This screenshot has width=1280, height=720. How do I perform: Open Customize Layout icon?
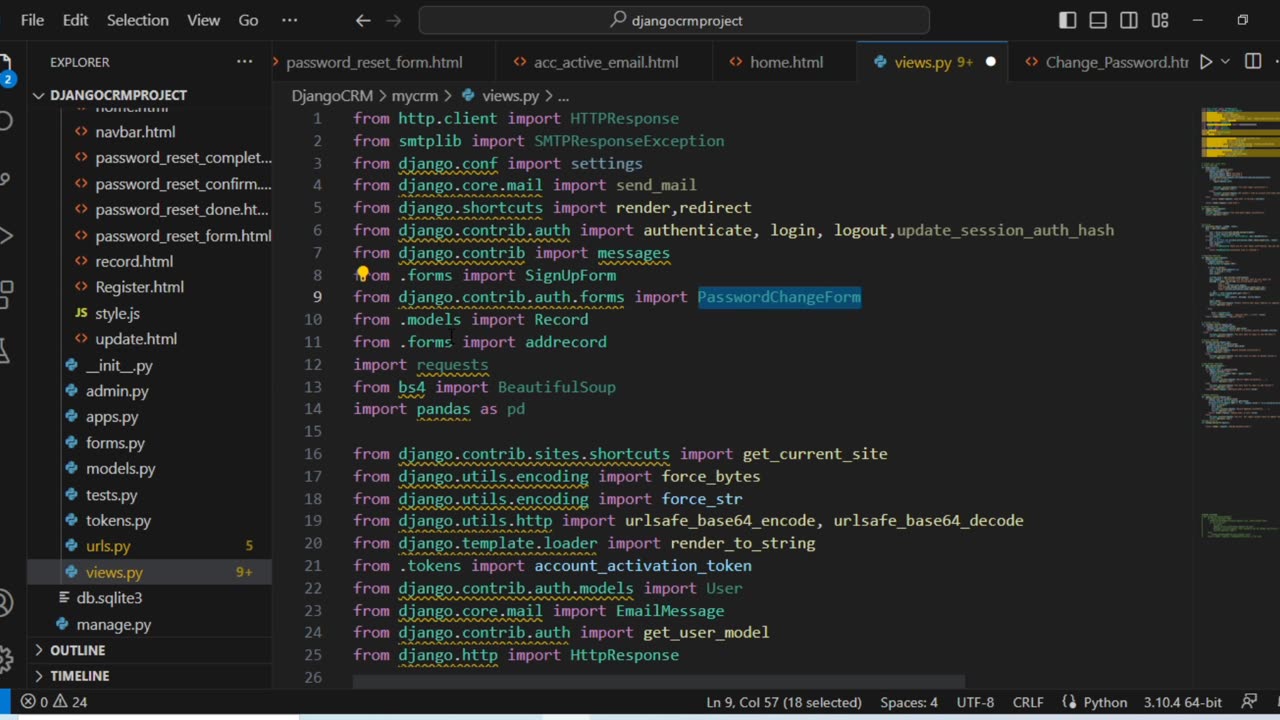click(1160, 20)
